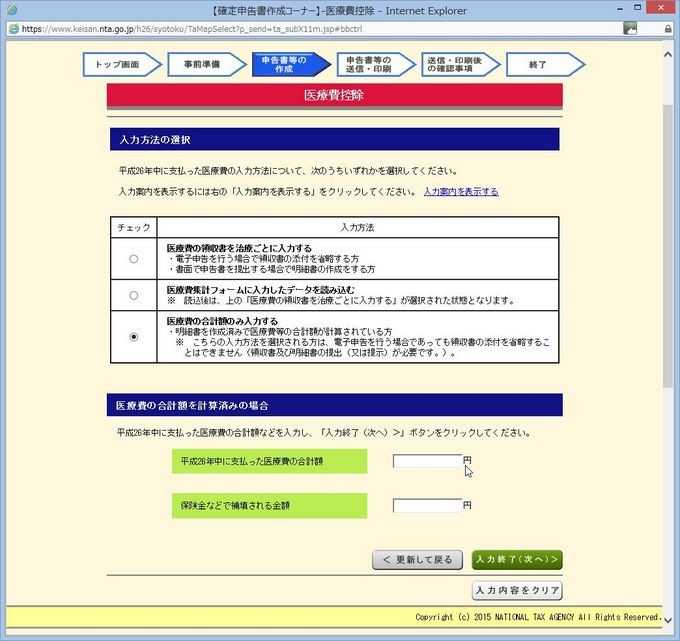Close the Internet Explorer window
This screenshot has height=641, width=680.
pos(661,7)
